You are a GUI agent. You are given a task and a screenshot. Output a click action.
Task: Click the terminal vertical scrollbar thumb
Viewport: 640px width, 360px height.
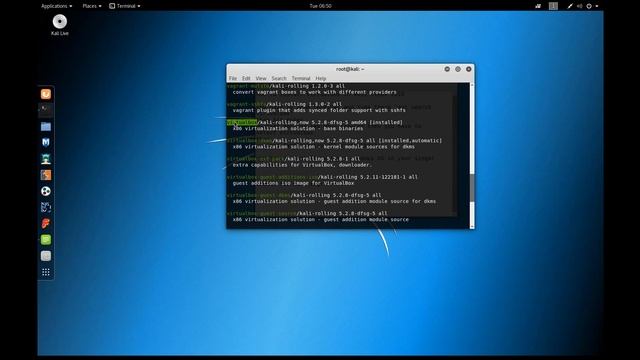472,188
